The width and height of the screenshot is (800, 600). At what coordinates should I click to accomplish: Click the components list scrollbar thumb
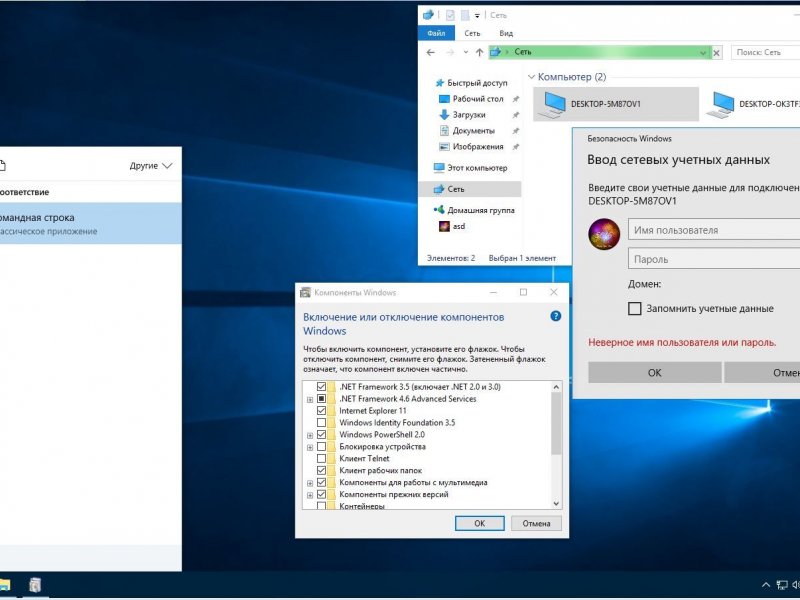tap(556, 423)
